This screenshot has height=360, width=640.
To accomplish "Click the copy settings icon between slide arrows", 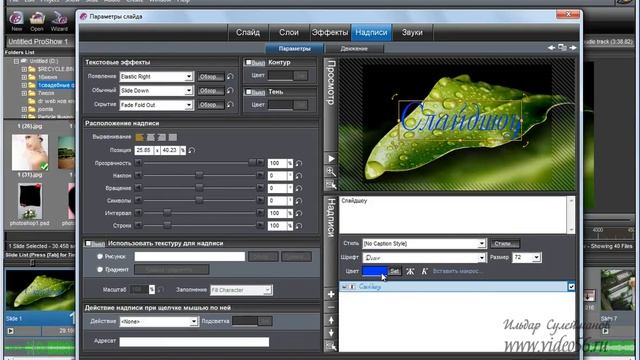I will [562, 48].
